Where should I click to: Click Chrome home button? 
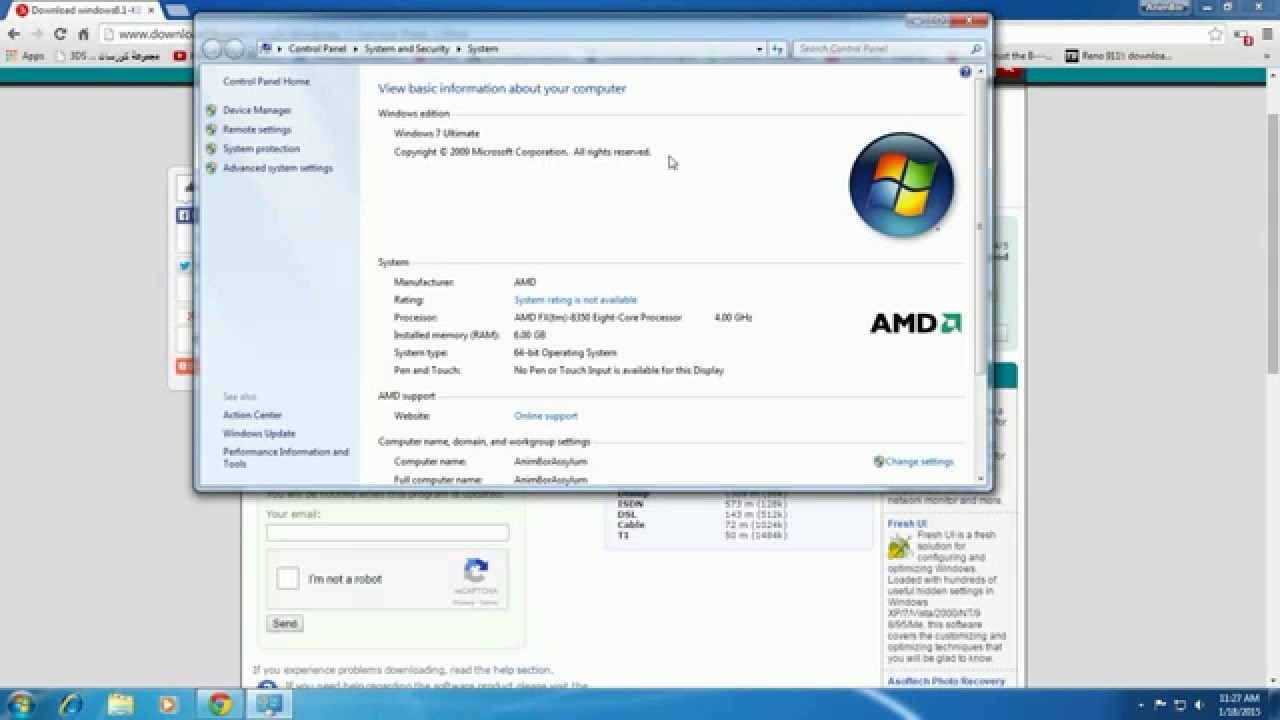pyautogui.click(x=84, y=34)
